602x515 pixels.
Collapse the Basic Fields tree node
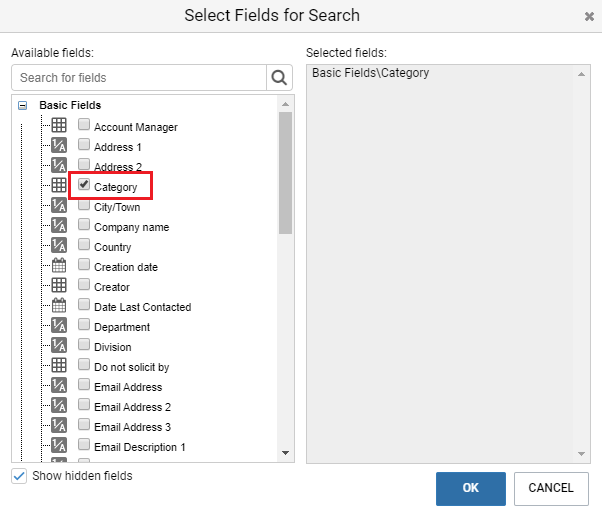(23, 105)
